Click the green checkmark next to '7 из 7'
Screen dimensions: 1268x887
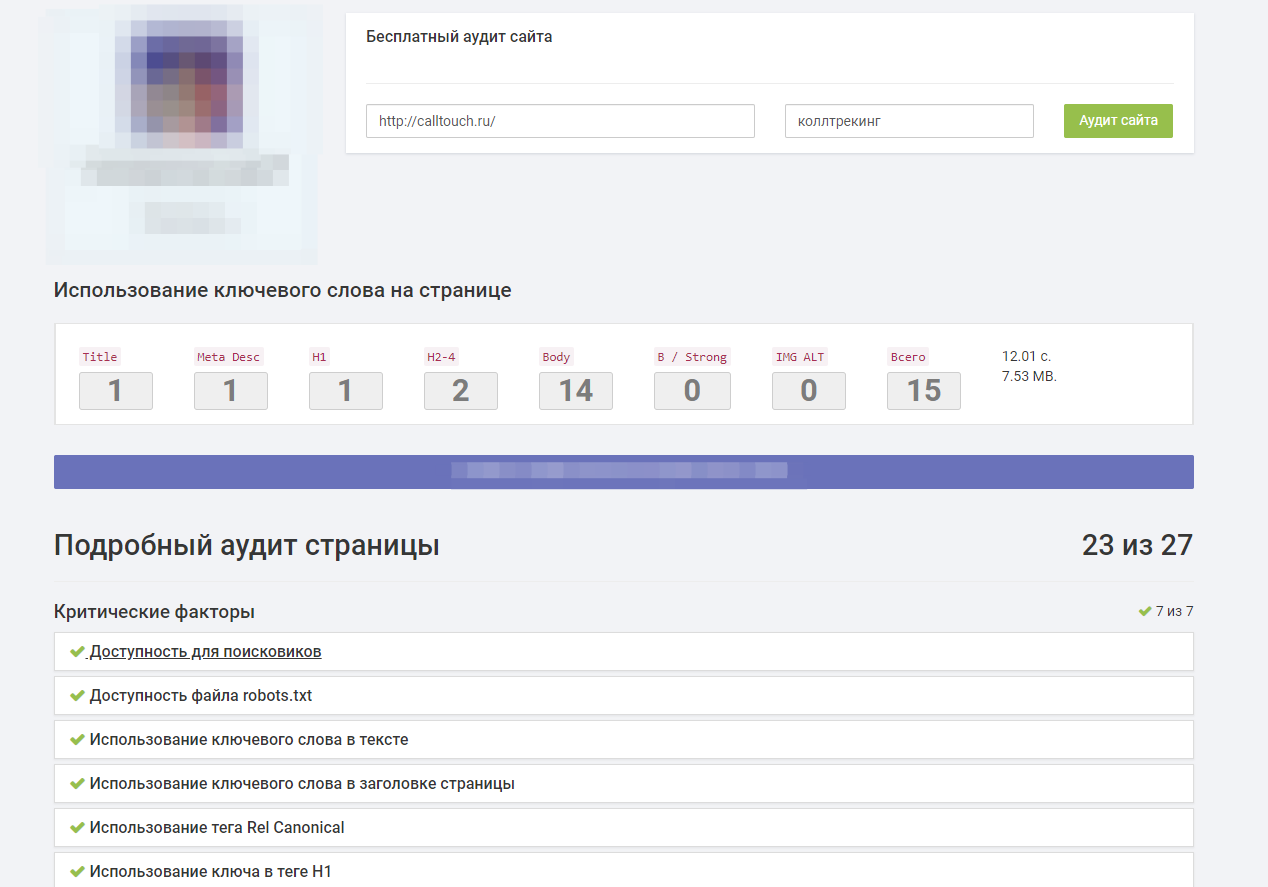1145,611
